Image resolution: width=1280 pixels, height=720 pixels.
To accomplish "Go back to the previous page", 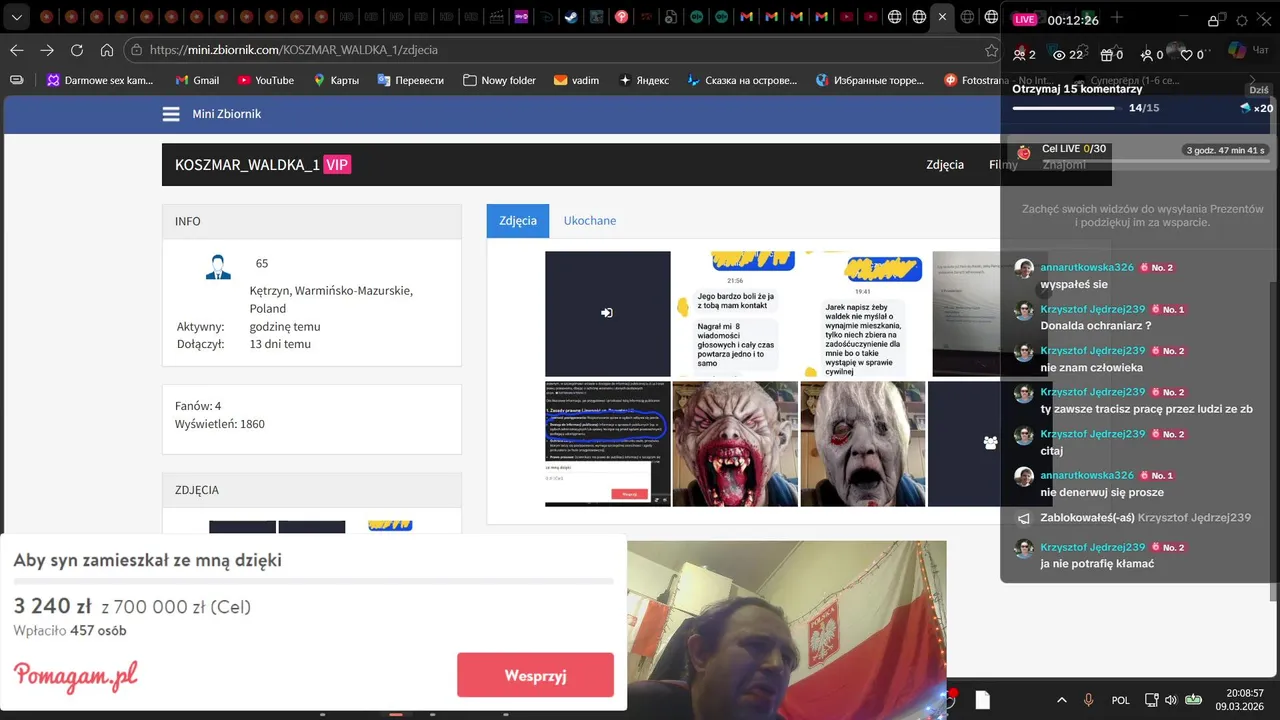I will tap(17, 50).
